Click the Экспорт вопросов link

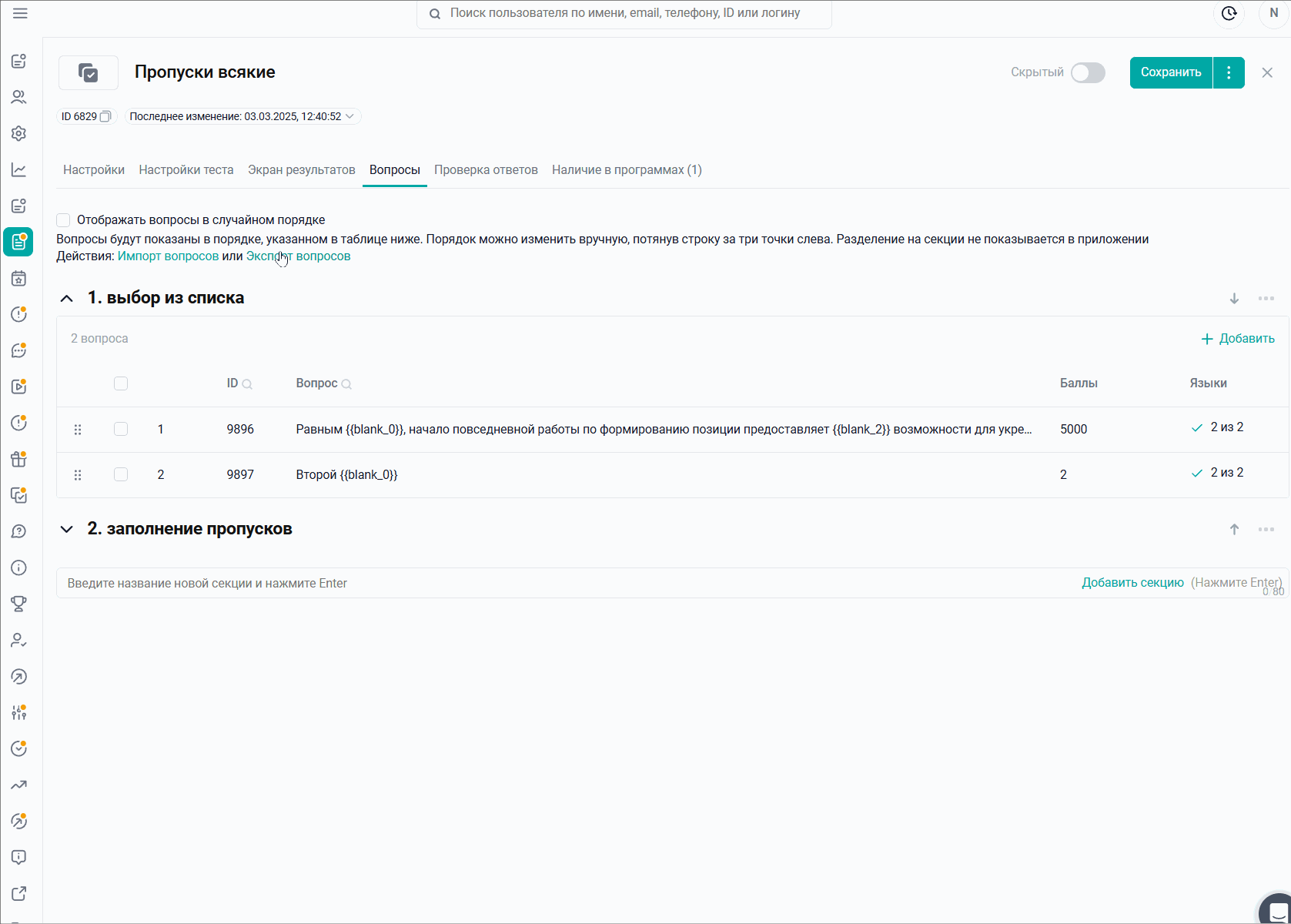[299, 256]
